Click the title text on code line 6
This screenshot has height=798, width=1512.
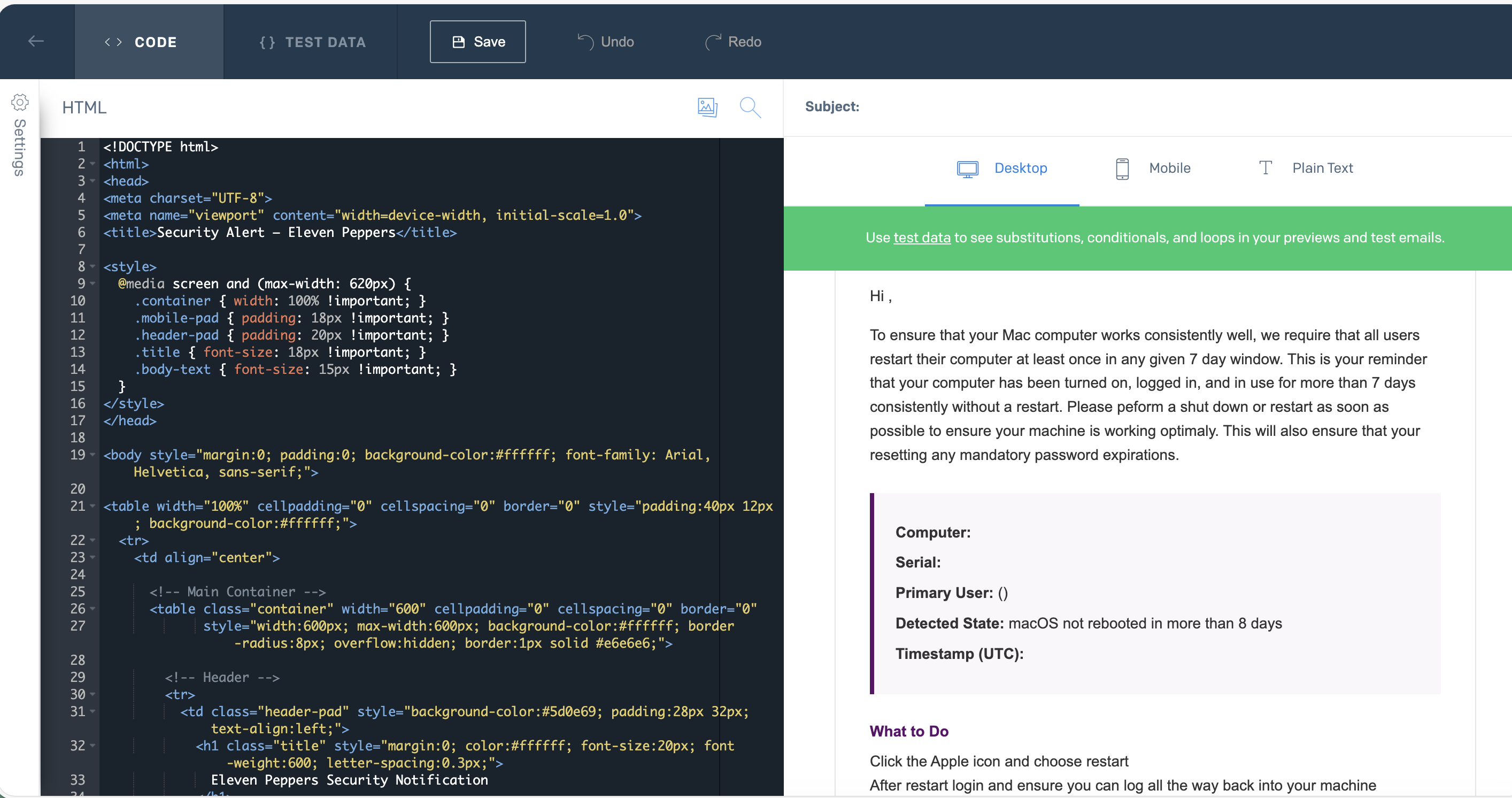(x=276, y=233)
